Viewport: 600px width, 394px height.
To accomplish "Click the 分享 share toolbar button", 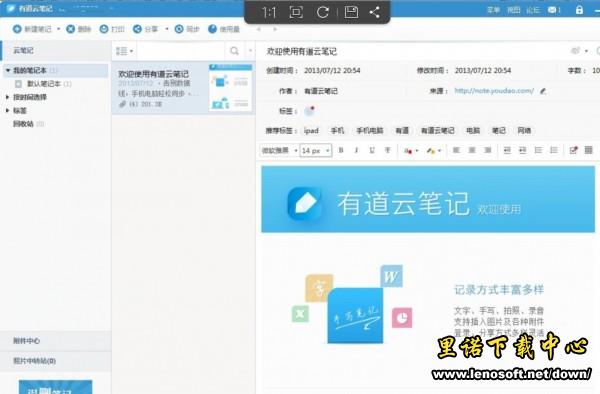I will click(146, 29).
